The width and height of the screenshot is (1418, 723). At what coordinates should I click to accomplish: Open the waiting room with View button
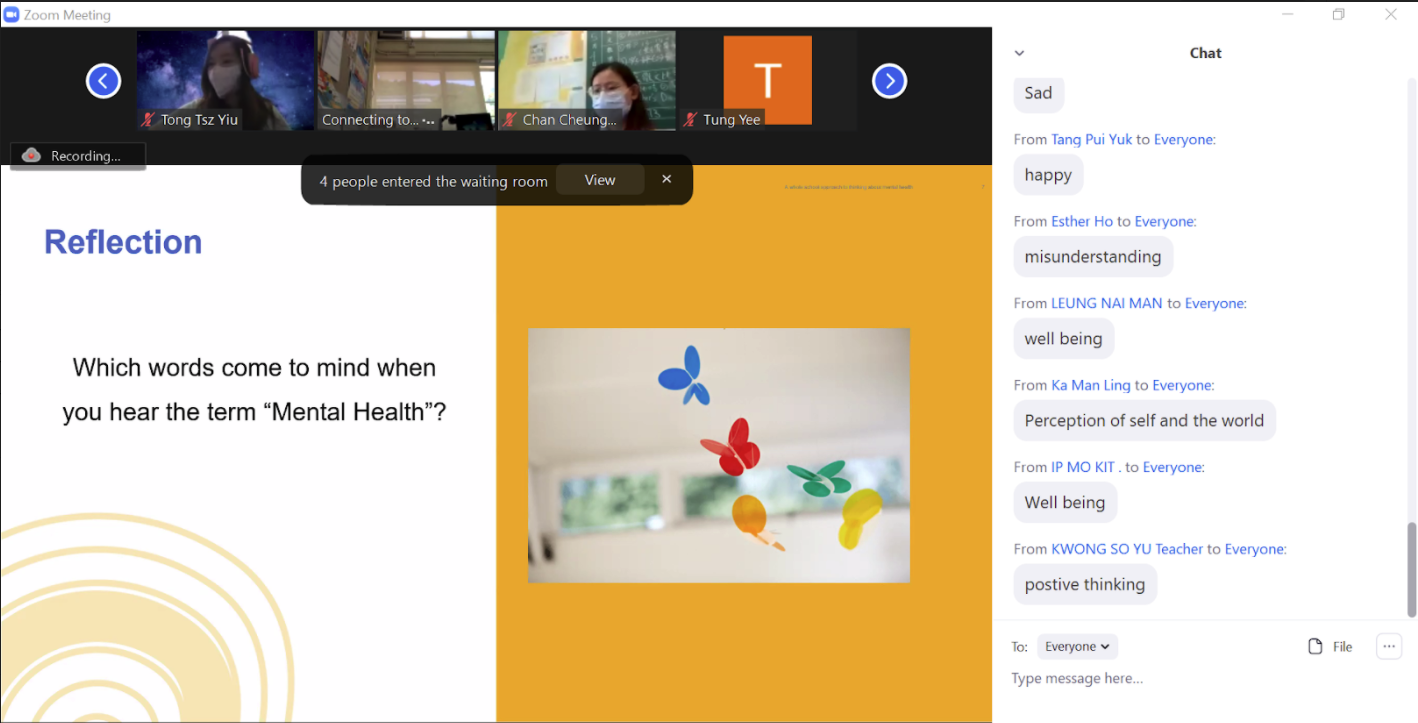click(x=600, y=180)
